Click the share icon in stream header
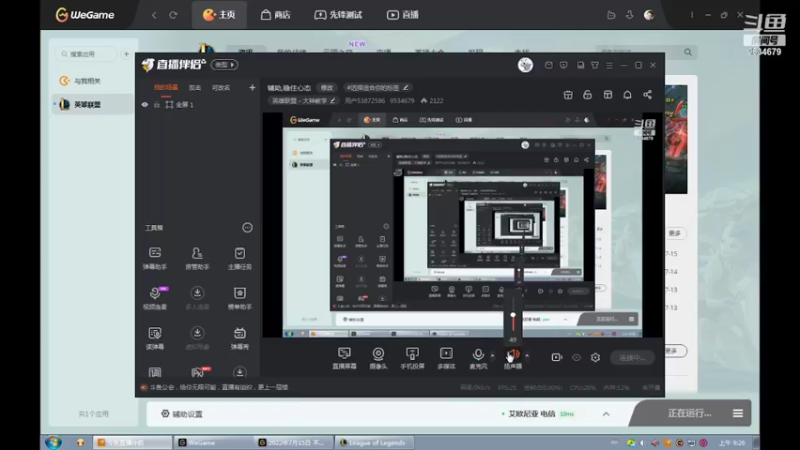Viewport: 800px width, 450px height. (647, 95)
